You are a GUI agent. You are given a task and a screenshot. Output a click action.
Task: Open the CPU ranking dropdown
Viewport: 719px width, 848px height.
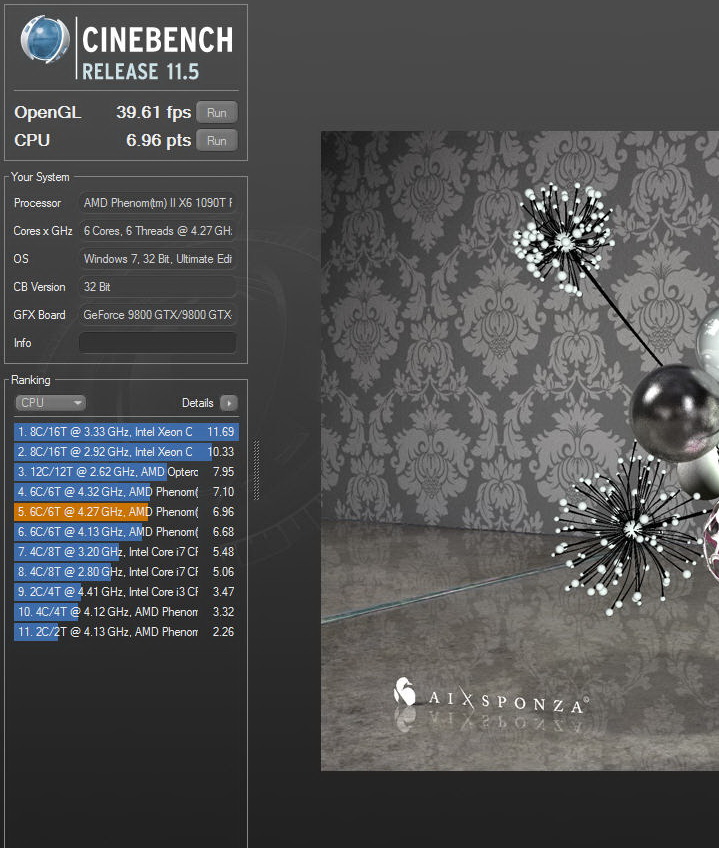point(50,403)
